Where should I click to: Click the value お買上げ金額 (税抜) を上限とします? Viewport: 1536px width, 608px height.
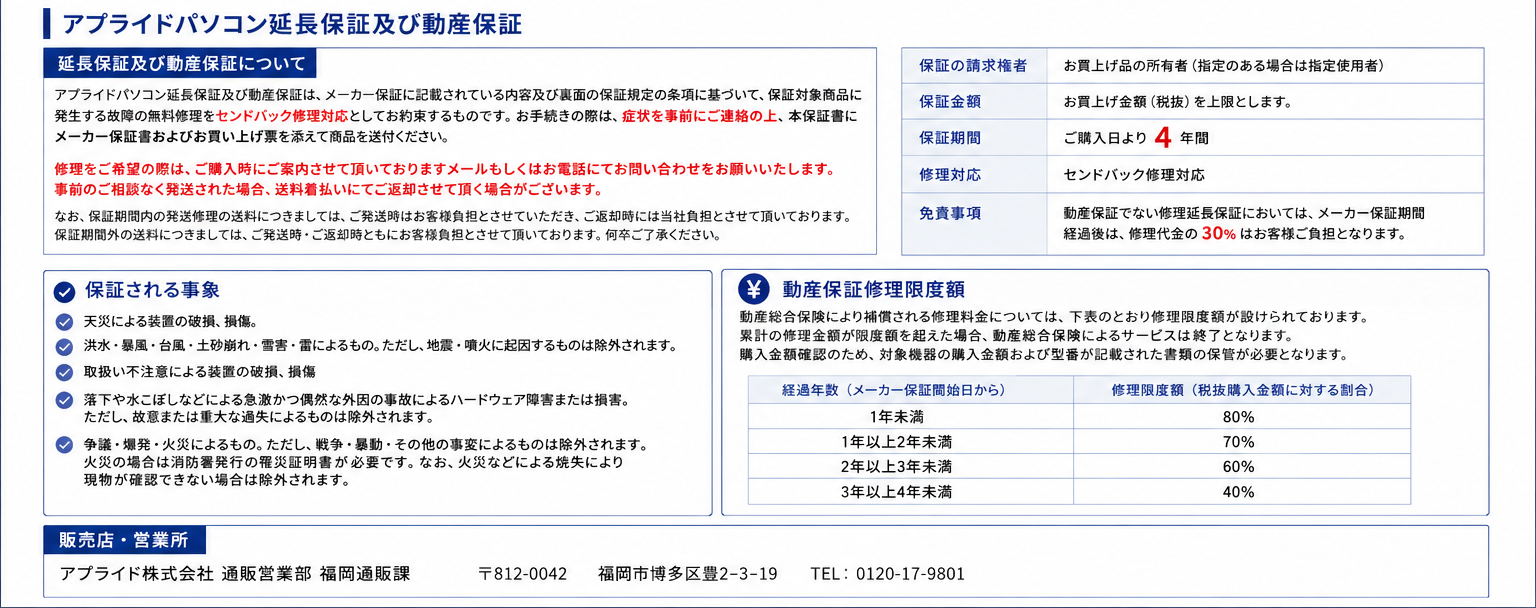tap(1178, 101)
